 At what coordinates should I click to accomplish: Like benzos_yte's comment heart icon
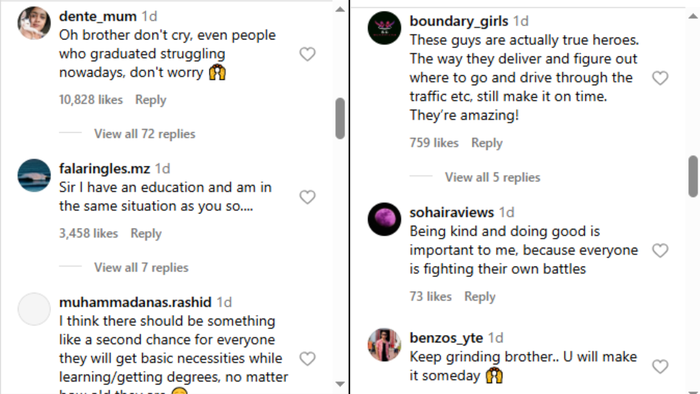660,366
